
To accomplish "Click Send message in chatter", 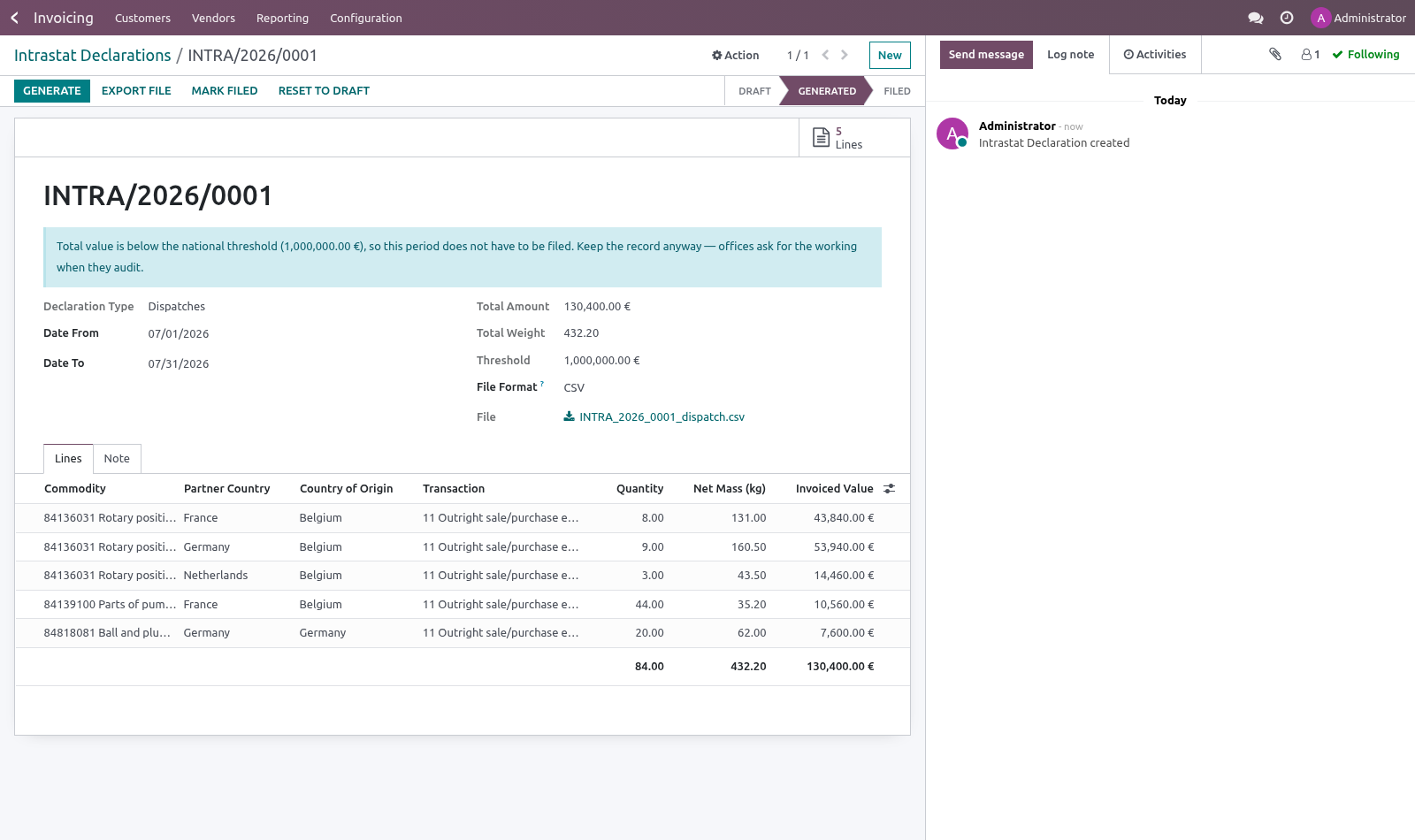I will point(986,55).
